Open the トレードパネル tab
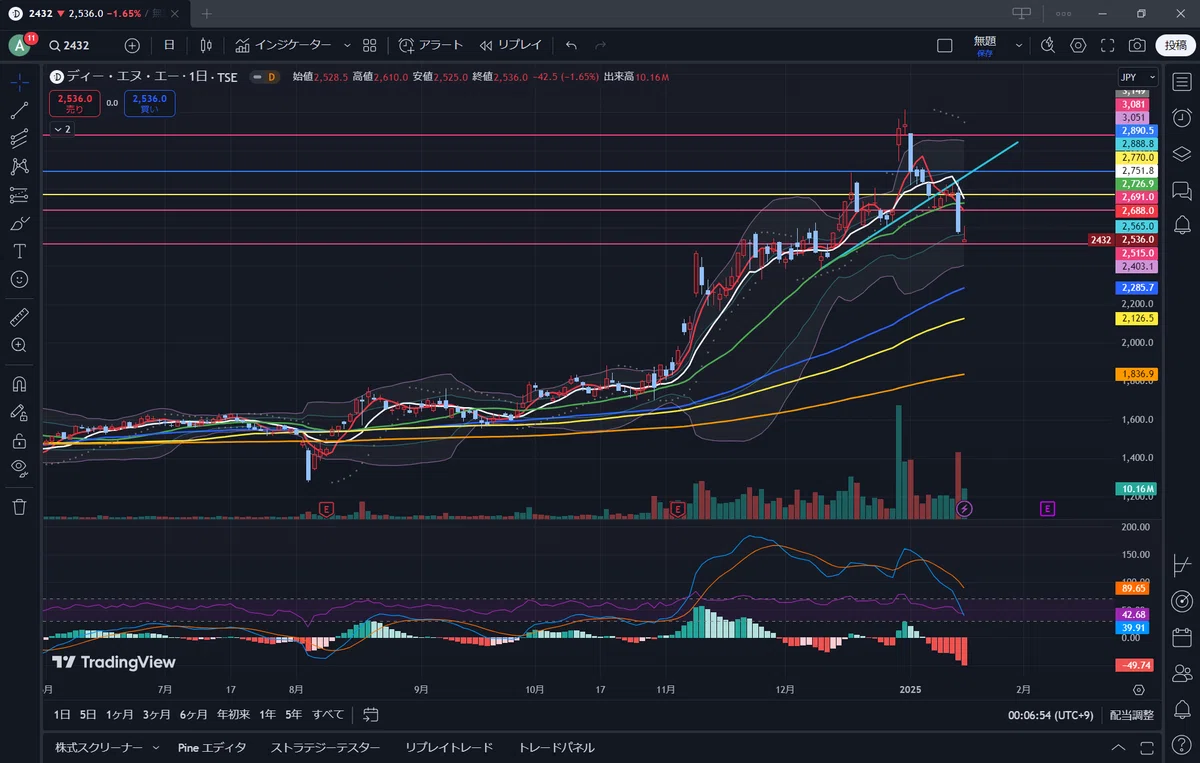Image resolution: width=1200 pixels, height=763 pixels. click(556, 747)
